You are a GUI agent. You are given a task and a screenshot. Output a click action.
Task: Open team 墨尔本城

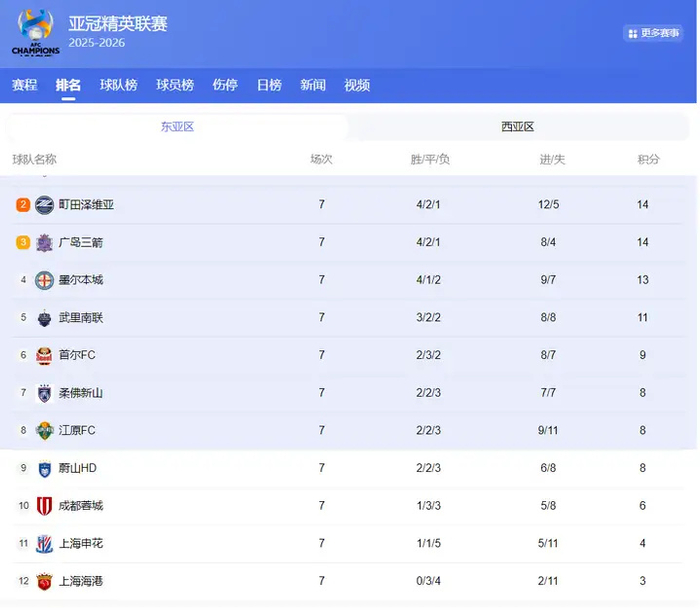(x=81, y=280)
